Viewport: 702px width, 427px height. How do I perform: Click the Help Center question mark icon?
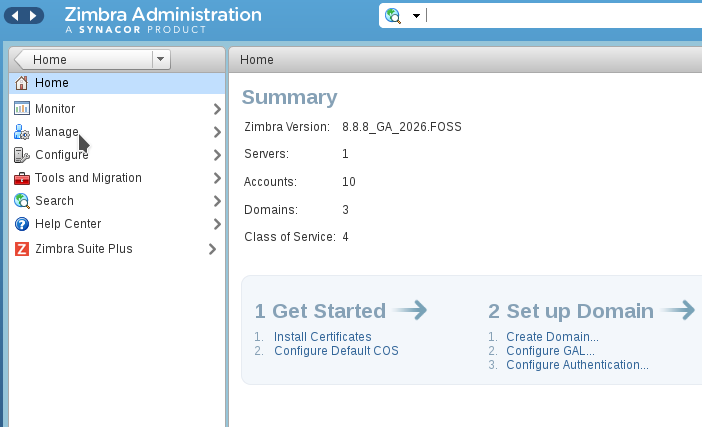pos(21,224)
